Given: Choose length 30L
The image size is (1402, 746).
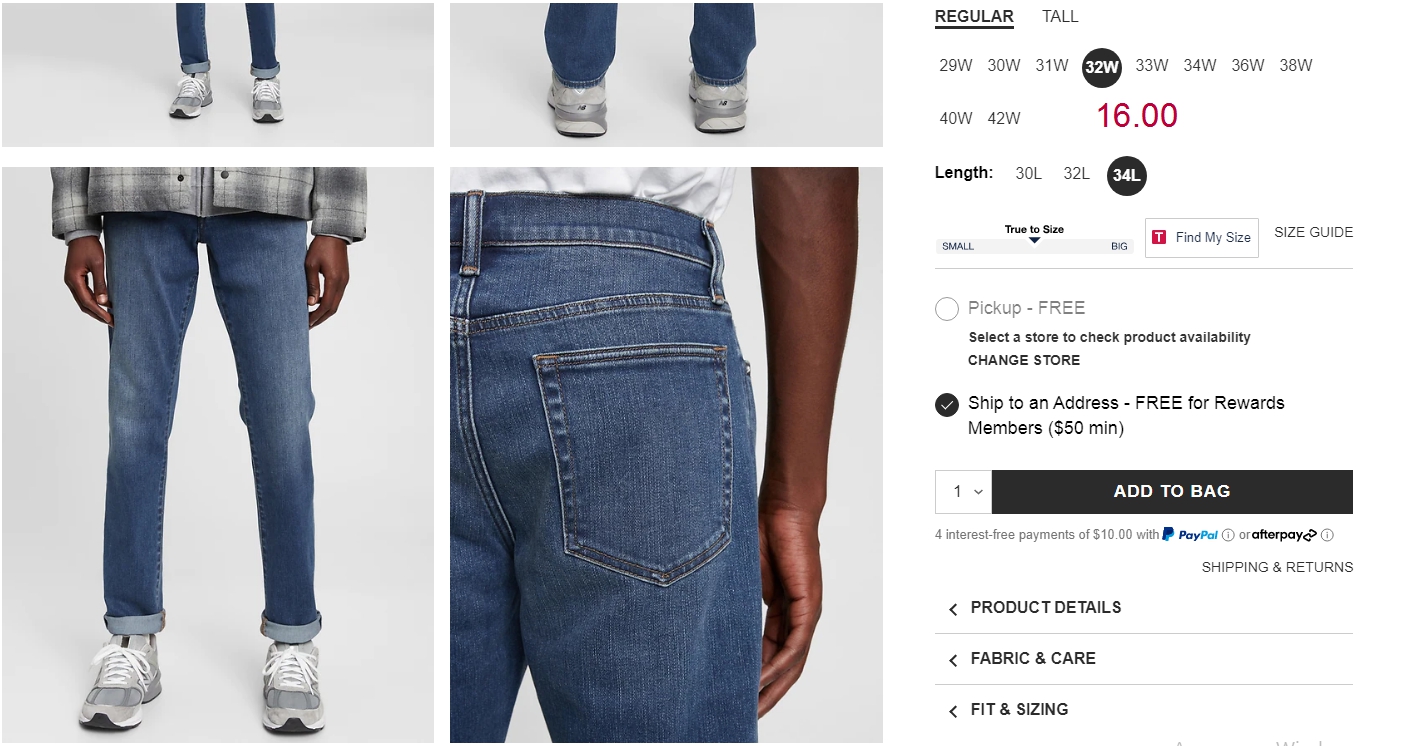Looking at the screenshot, I should point(1028,174).
